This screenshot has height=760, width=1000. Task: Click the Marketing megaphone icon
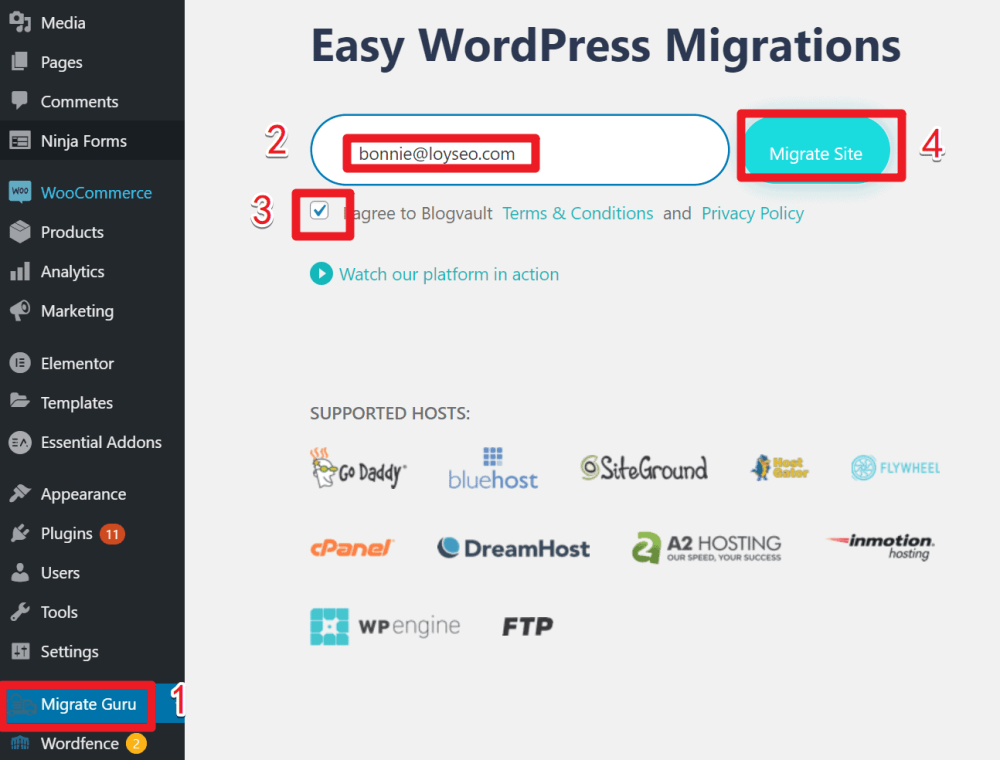click(x=20, y=311)
